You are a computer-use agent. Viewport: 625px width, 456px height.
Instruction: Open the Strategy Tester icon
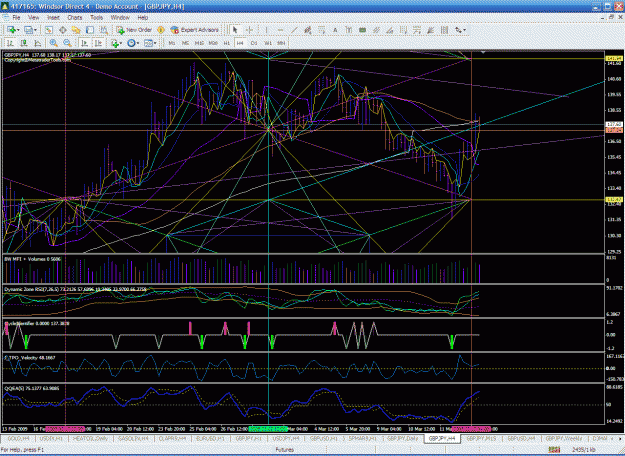click(x=104, y=30)
